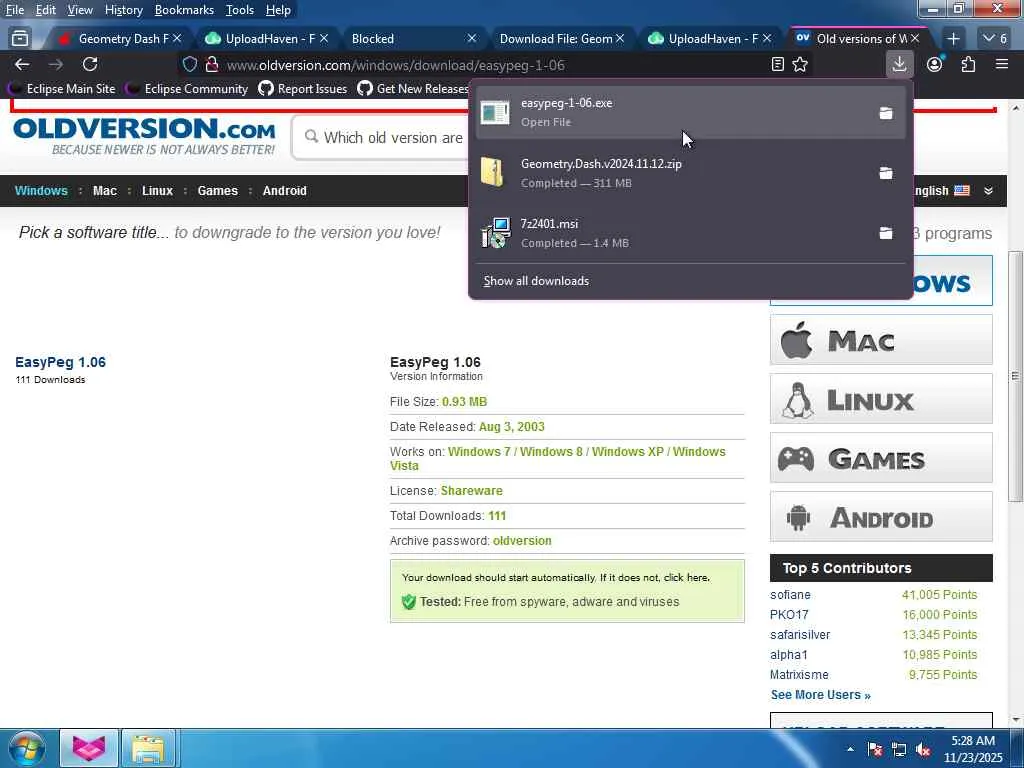Screen dimensions: 1024x768
Task: Select Linux in the site navigation
Action: point(157,191)
